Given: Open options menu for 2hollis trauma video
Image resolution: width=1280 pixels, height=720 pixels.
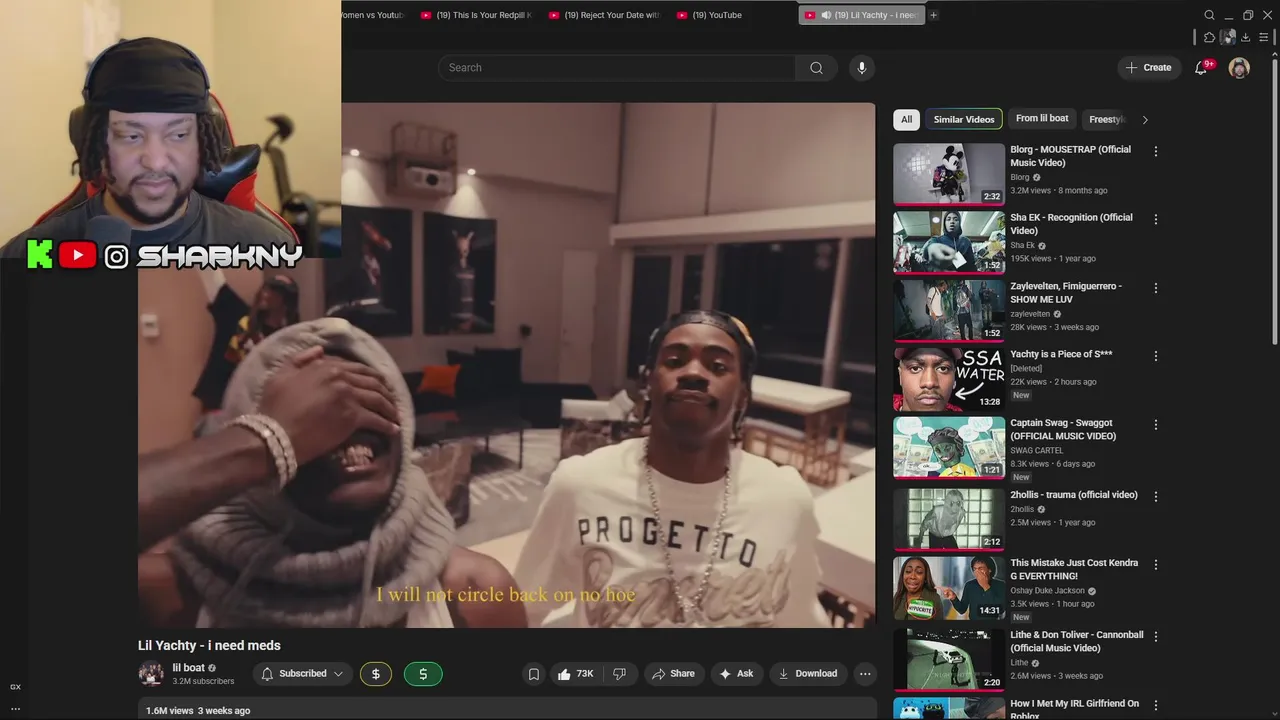Looking at the screenshot, I should click(1156, 496).
